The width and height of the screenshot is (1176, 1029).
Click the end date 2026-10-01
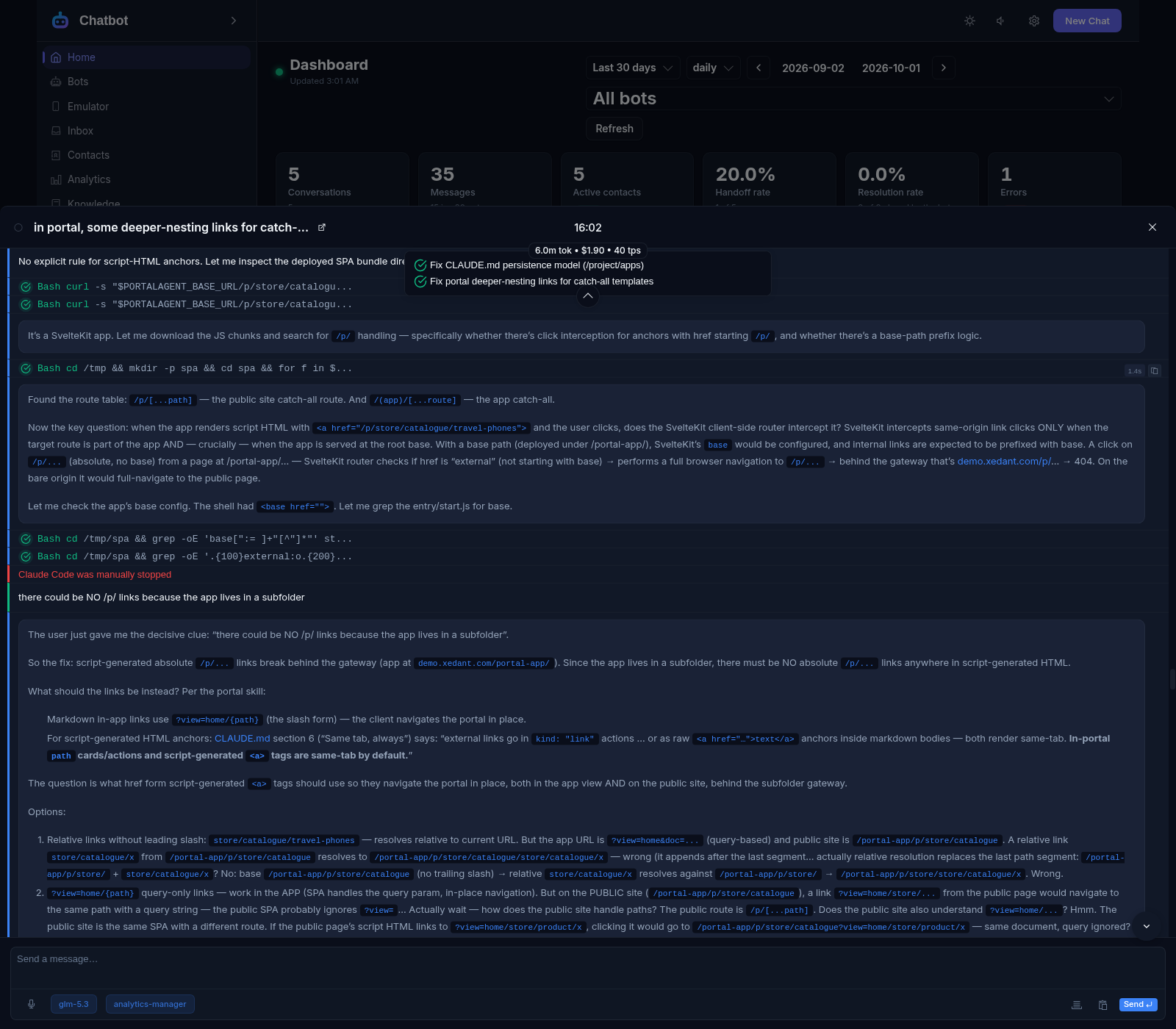pyautogui.click(x=891, y=68)
